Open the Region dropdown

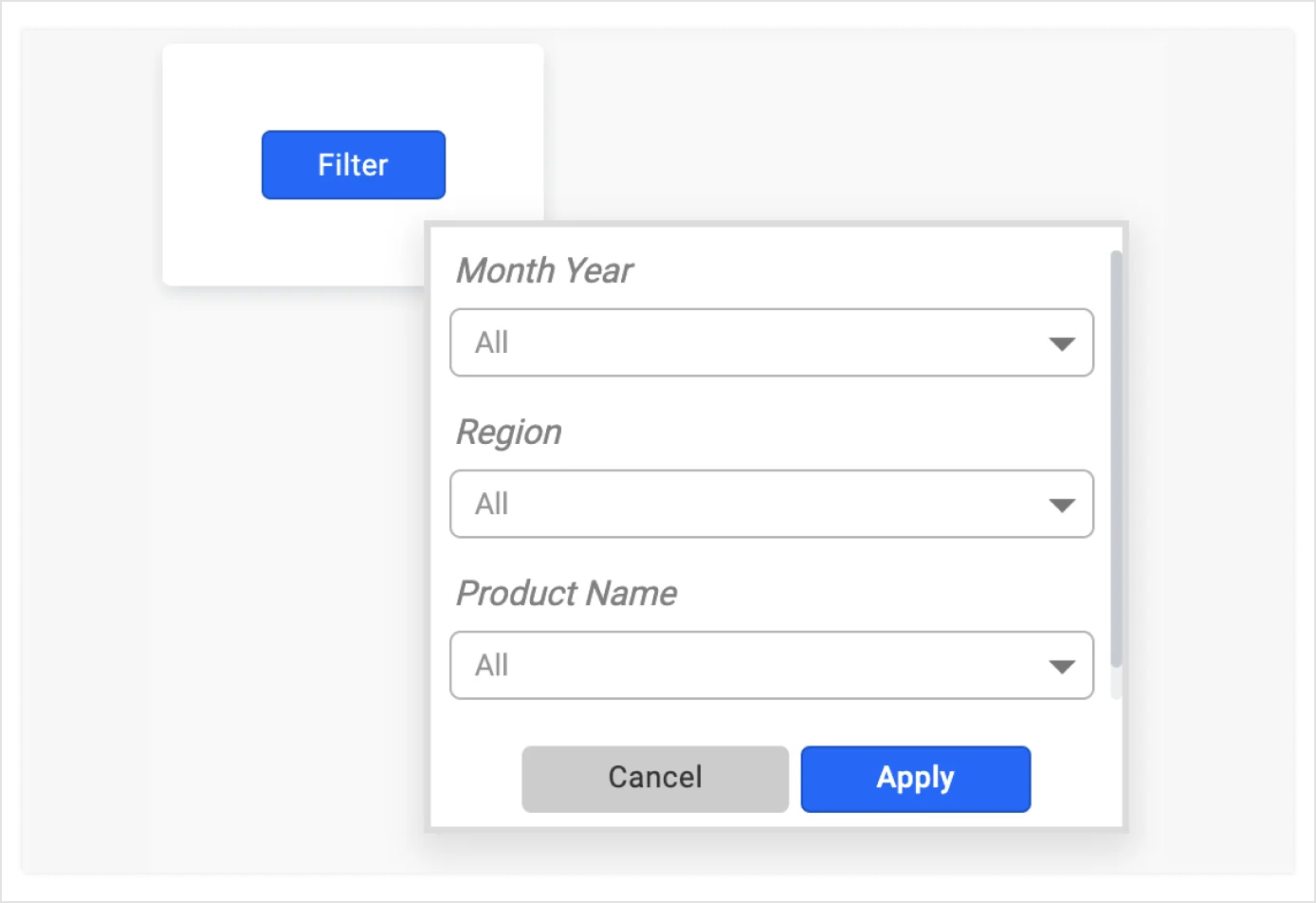[771, 504]
